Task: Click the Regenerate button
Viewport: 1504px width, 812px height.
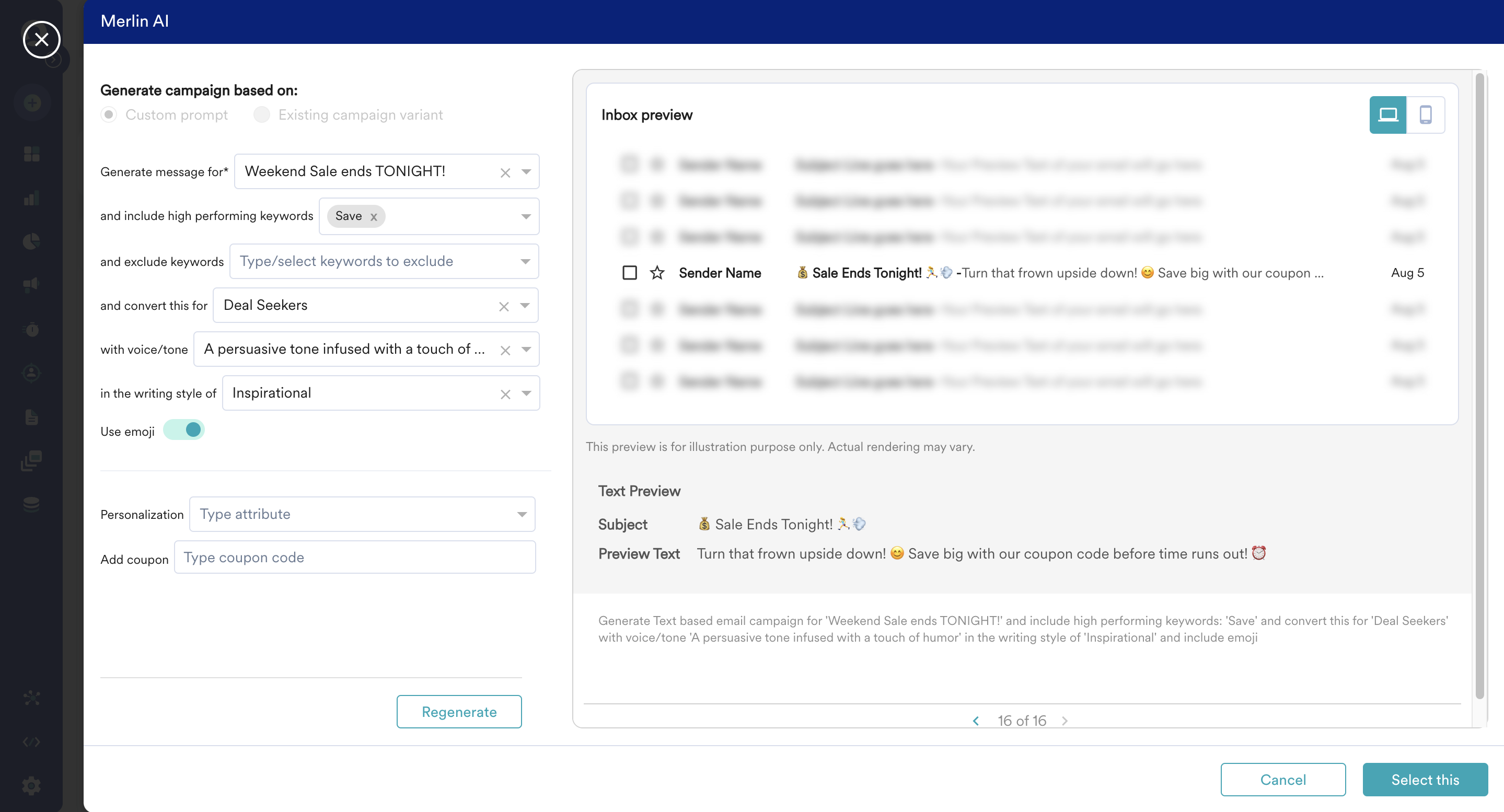Action: [459, 712]
